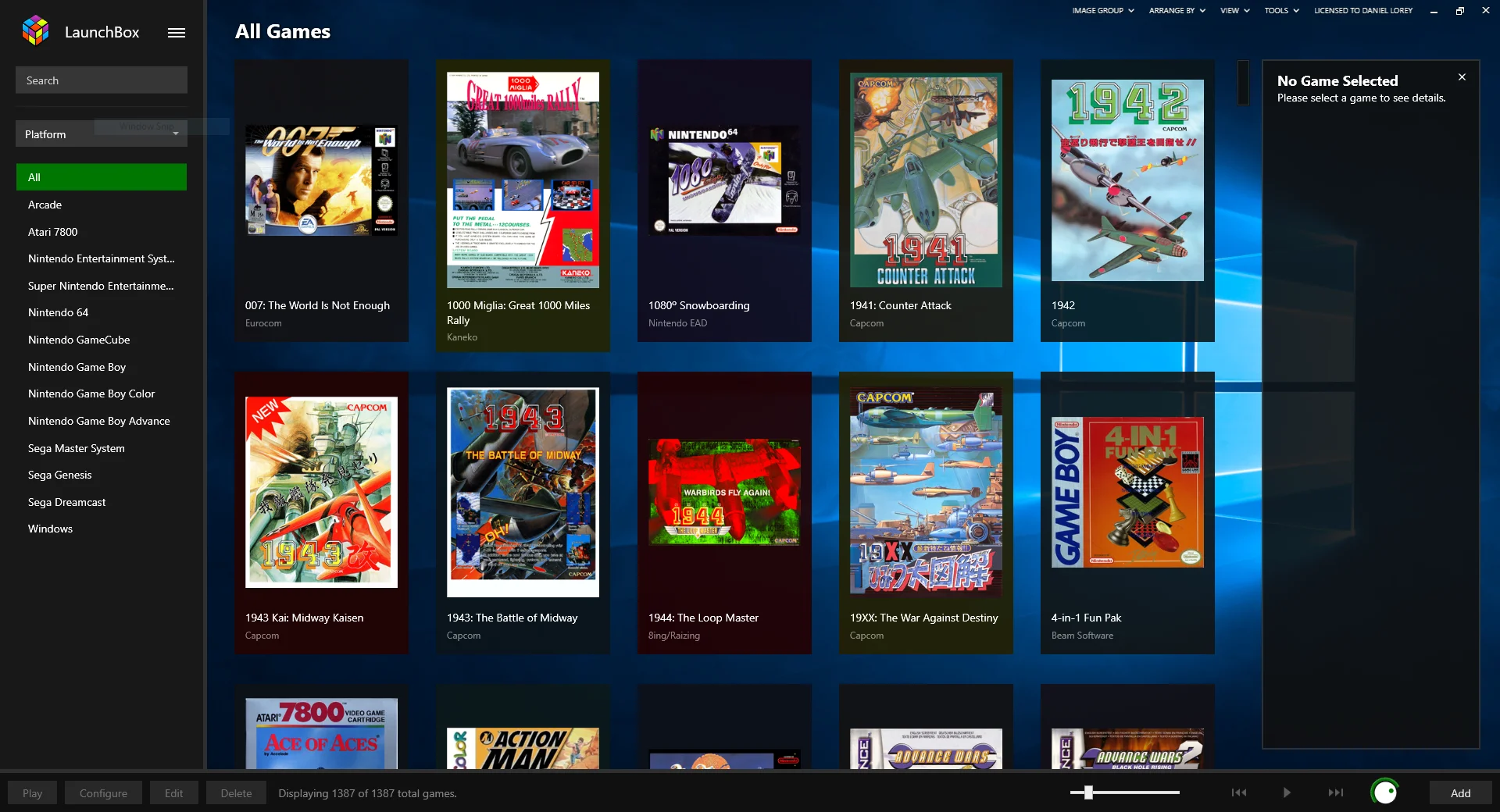The width and height of the screenshot is (1500, 812).
Task: Select the 007: The World Is Not Enough cover
Action: pyautogui.click(x=321, y=180)
